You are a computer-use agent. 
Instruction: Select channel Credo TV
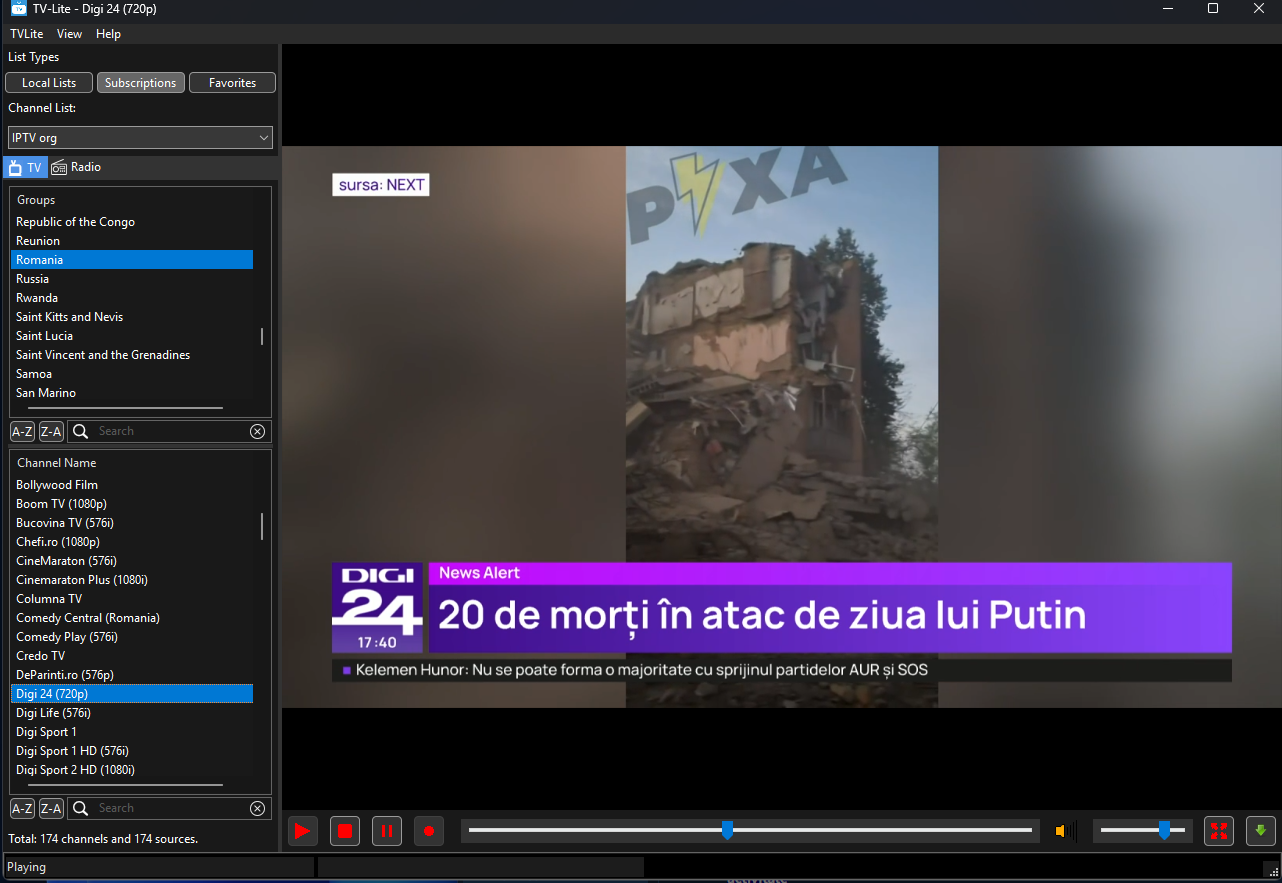pyautogui.click(x=132, y=656)
